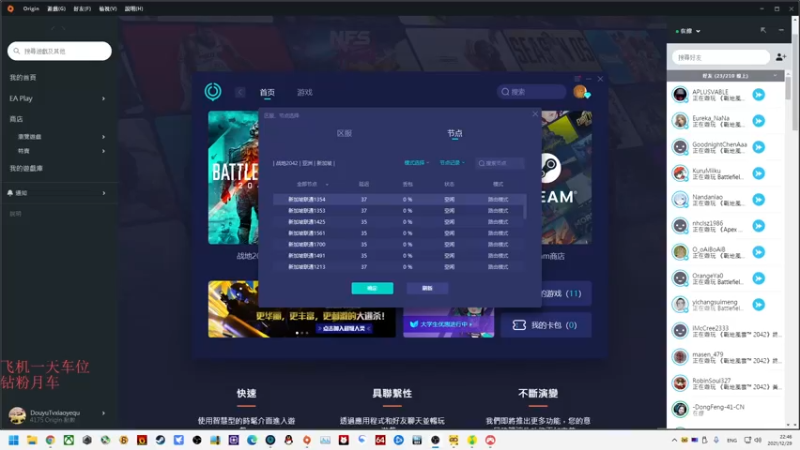The height and width of the screenshot is (450, 800).
Task: Confirm node choice with 确定 button
Action: click(372, 288)
